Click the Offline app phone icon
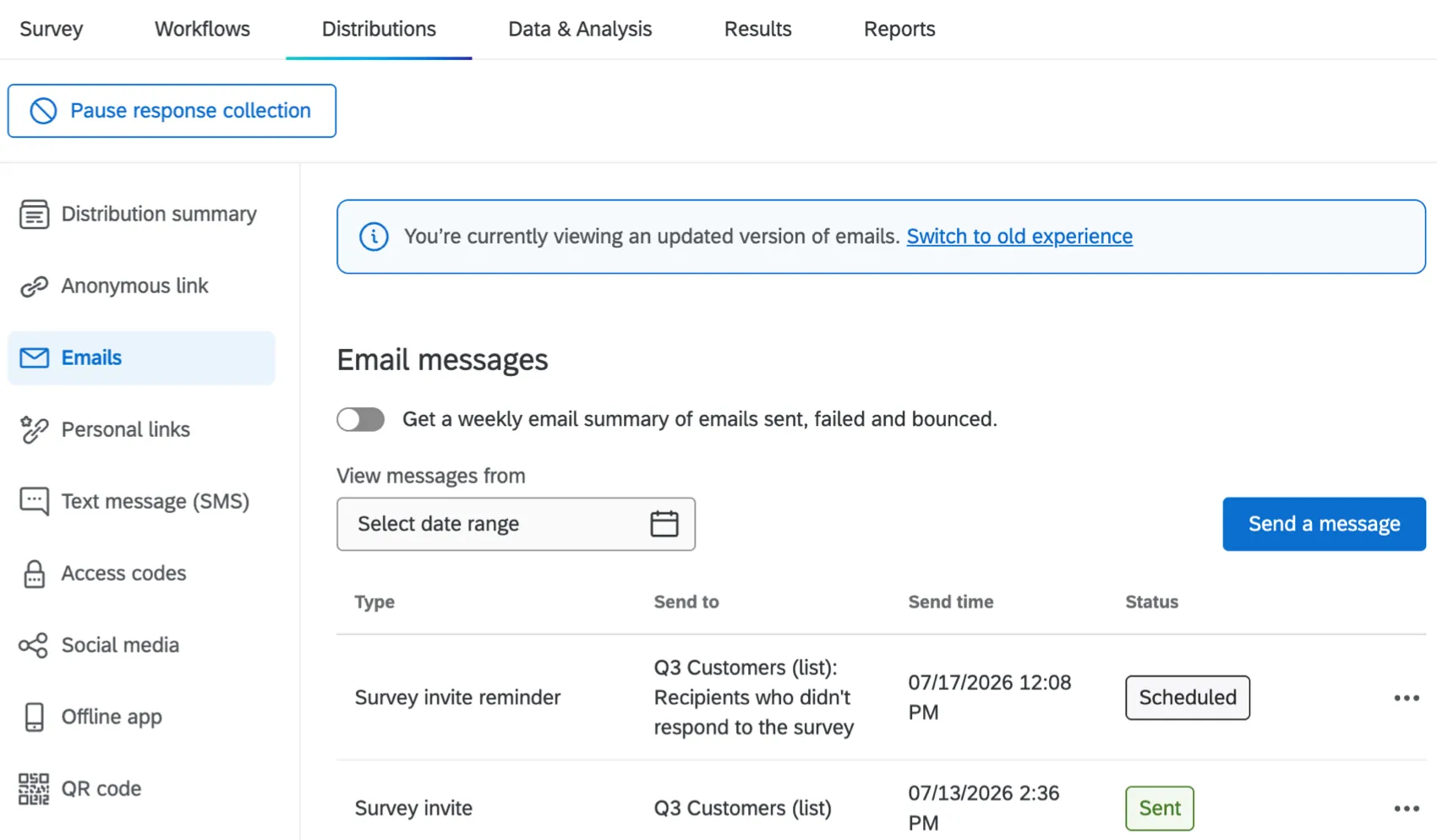 coord(34,717)
